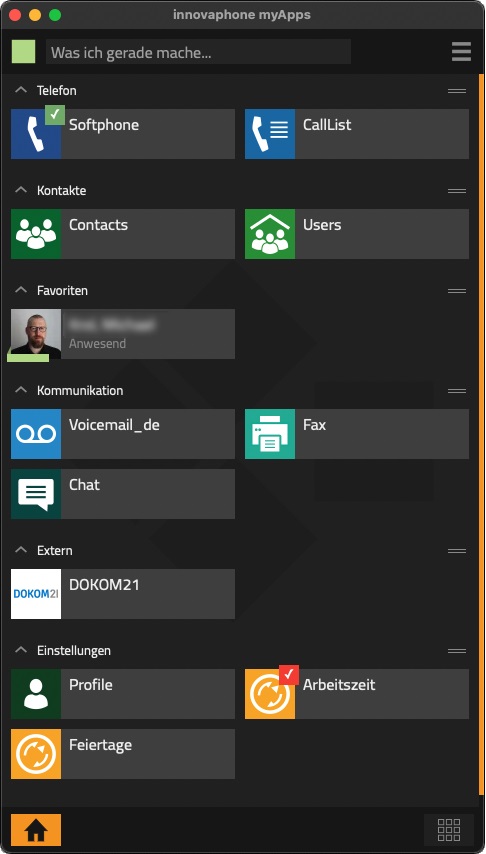Go to the home screen icon
Image resolution: width=486 pixels, height=854 pixels.
tap(36, 830)
